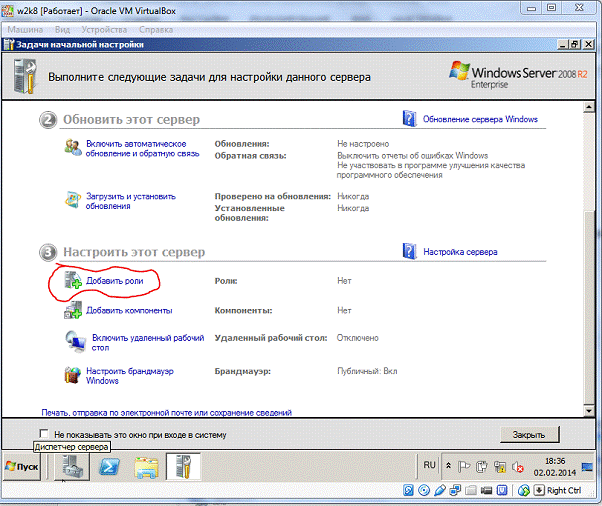
Task: Open 'Загрузить и установить обновления' link
Action: pos(131,201)
